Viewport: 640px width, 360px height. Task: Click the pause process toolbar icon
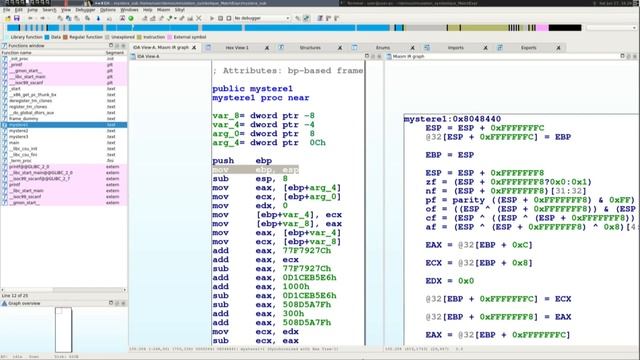click(x=220, y=18)
